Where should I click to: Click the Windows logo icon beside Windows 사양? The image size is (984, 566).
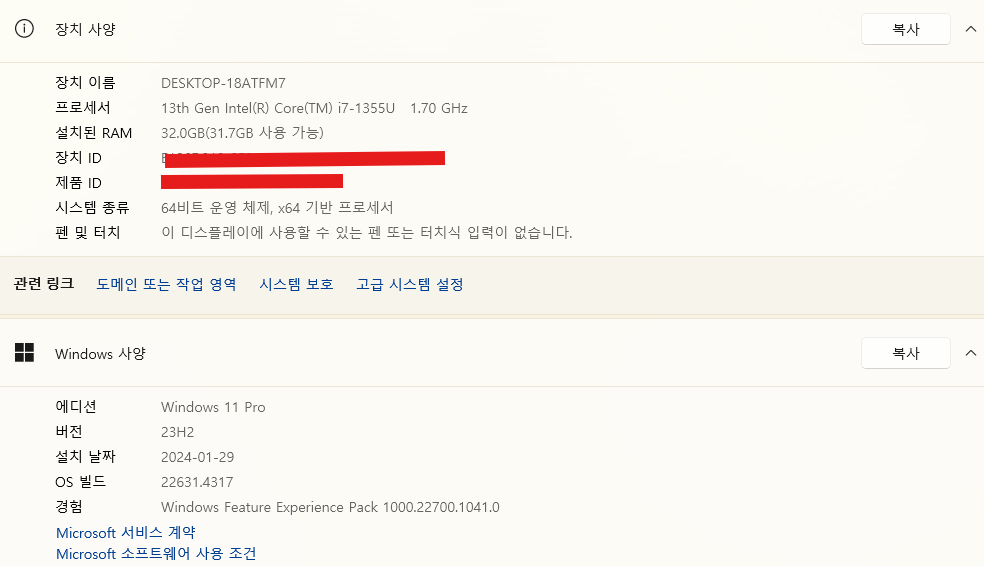point(24,353)
